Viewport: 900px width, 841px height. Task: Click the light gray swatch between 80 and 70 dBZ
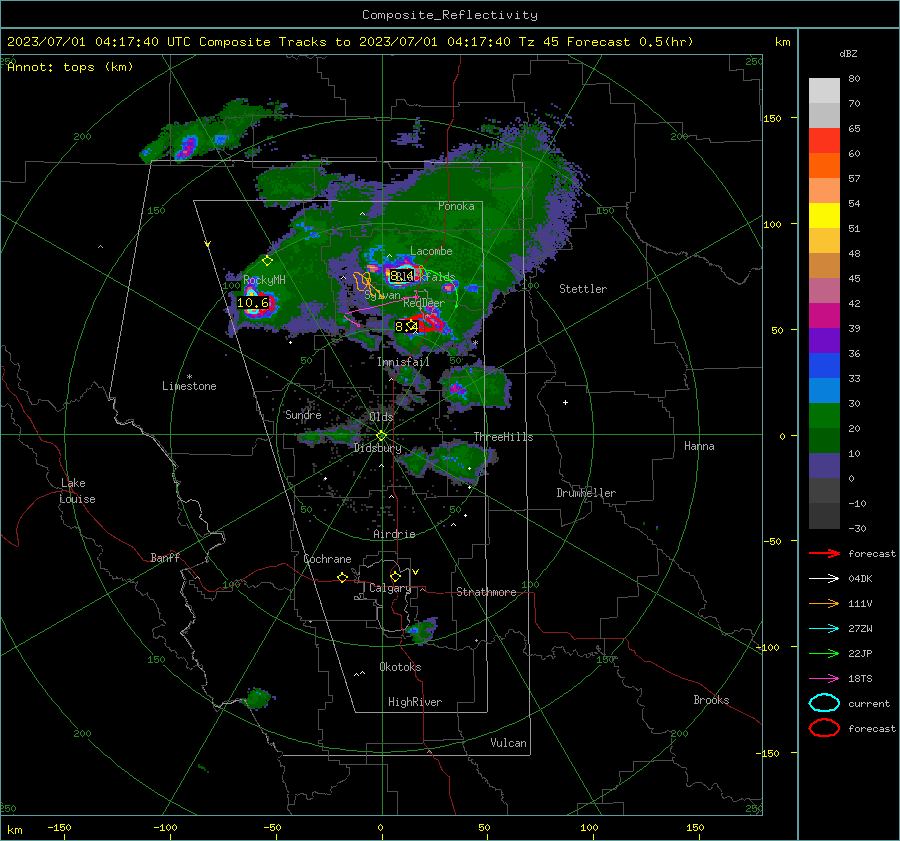824,91
